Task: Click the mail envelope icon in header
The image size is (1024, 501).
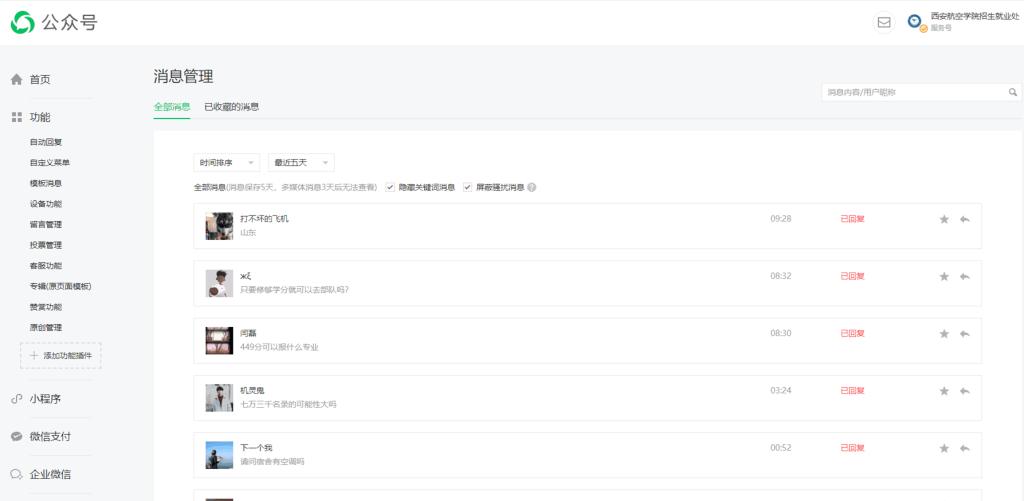Action: pos(883,22)
